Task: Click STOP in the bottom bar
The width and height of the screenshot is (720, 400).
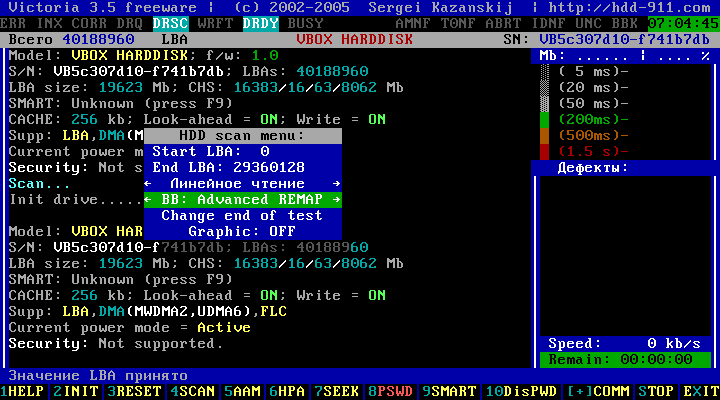Action: (657, 391)
